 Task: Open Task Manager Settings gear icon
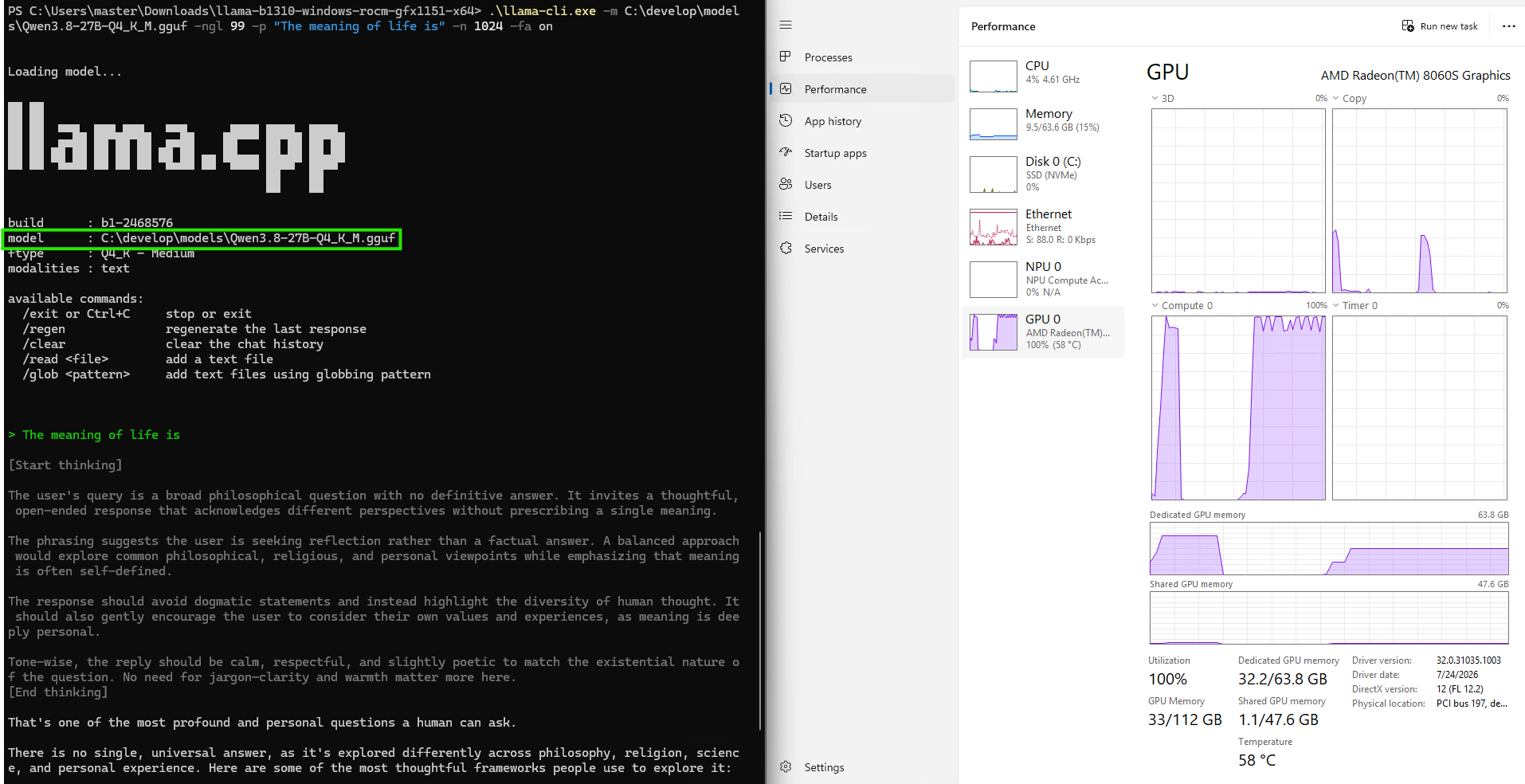click(x=786, y=767)
